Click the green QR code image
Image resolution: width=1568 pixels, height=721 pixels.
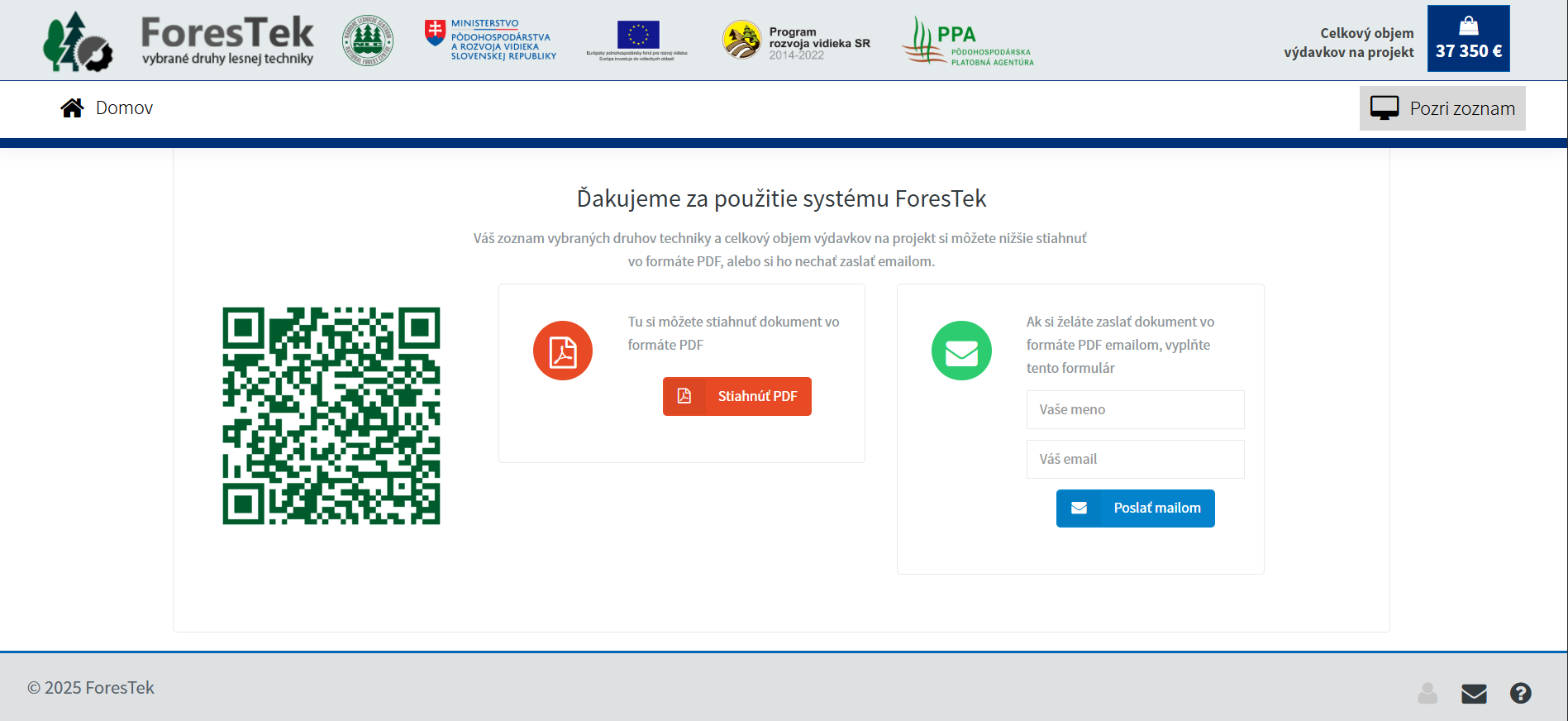click(x=331, y=416)
